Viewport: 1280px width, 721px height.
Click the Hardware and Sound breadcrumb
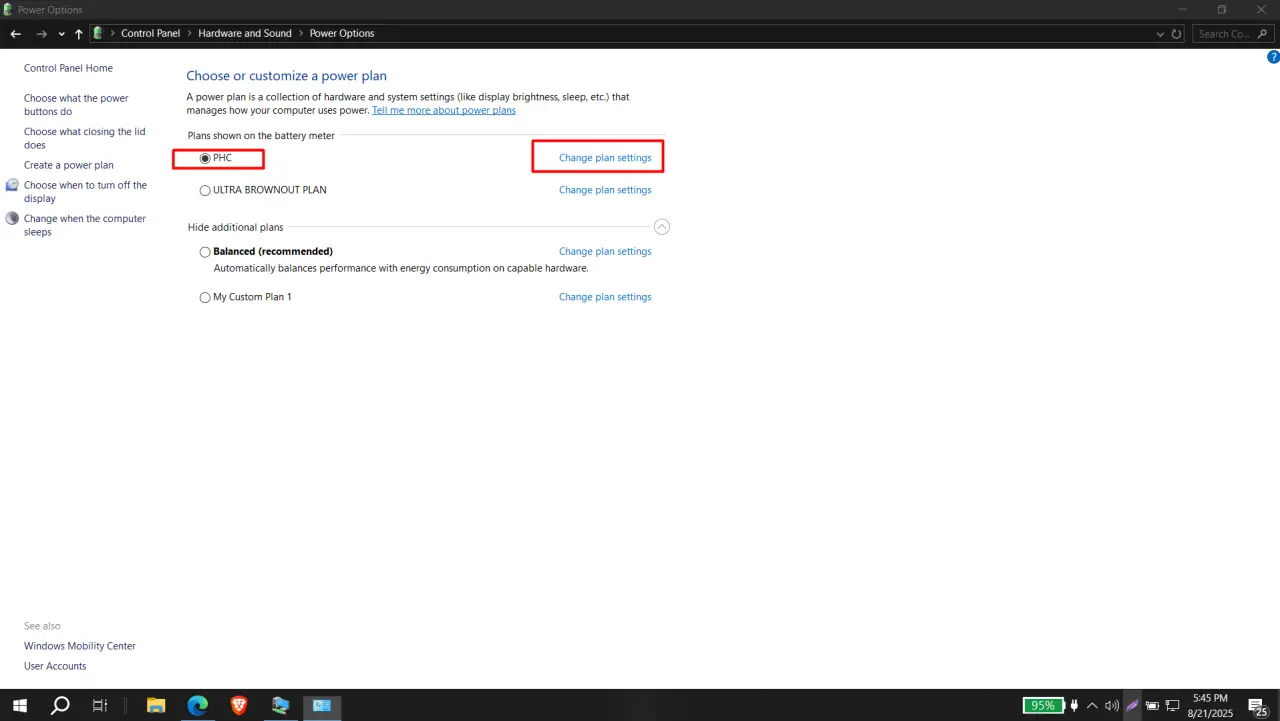click(245, 33)
